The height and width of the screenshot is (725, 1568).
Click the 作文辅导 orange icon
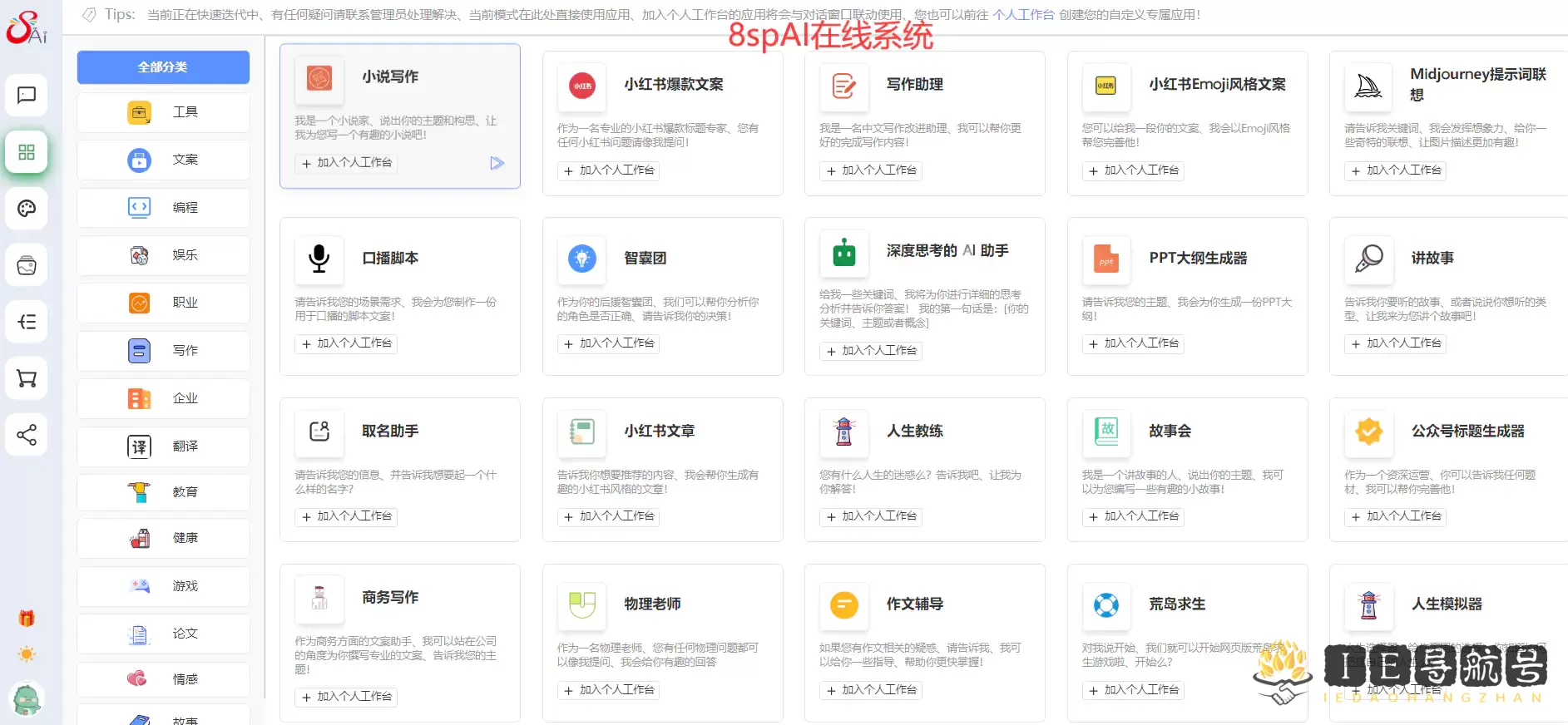843,604
